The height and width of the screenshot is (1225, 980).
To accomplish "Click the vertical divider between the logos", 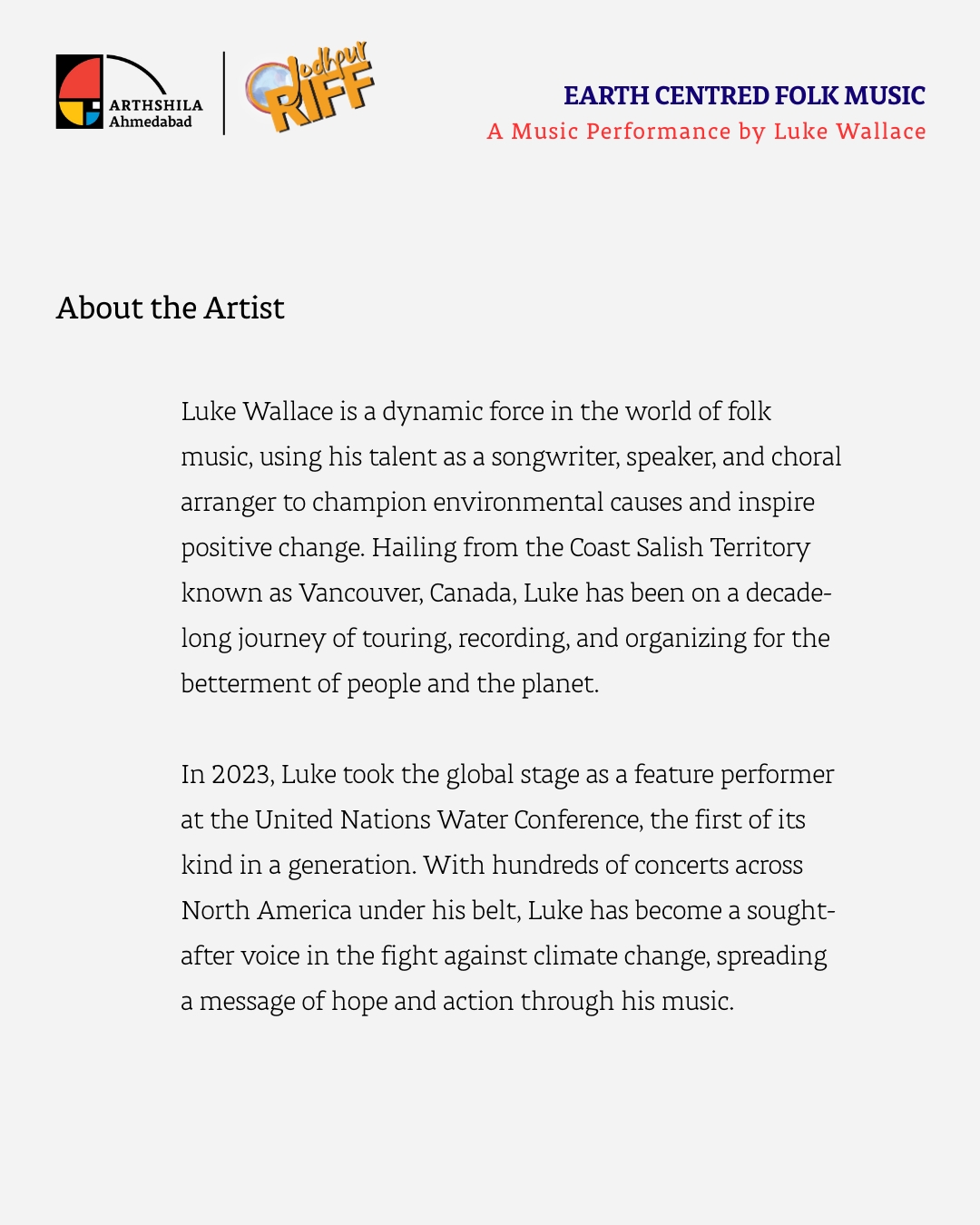I will click(x=224, y=93).
